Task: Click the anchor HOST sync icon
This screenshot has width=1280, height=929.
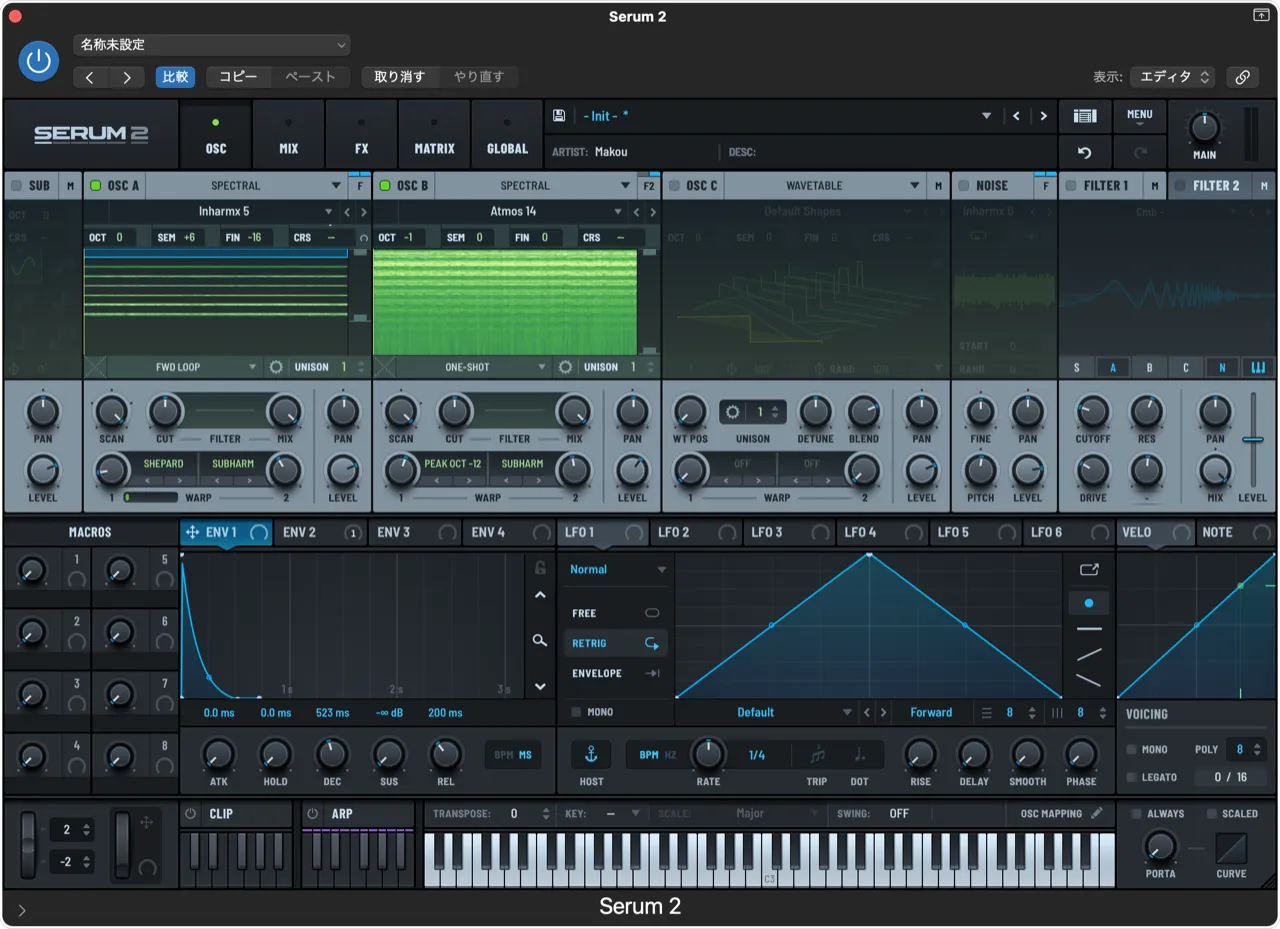Action: [590, 754]
